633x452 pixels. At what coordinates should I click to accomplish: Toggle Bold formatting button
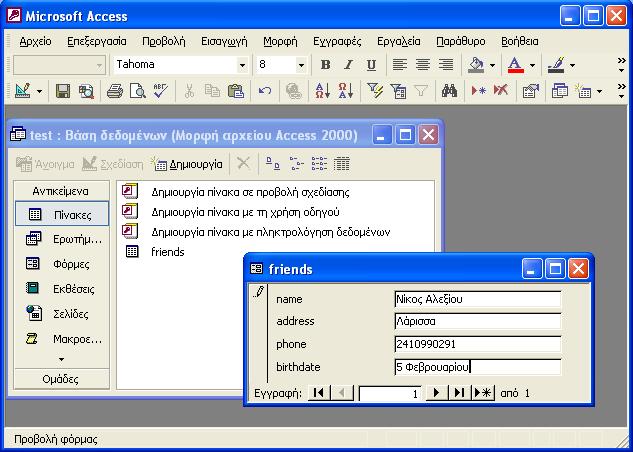(x=325, y=65)
